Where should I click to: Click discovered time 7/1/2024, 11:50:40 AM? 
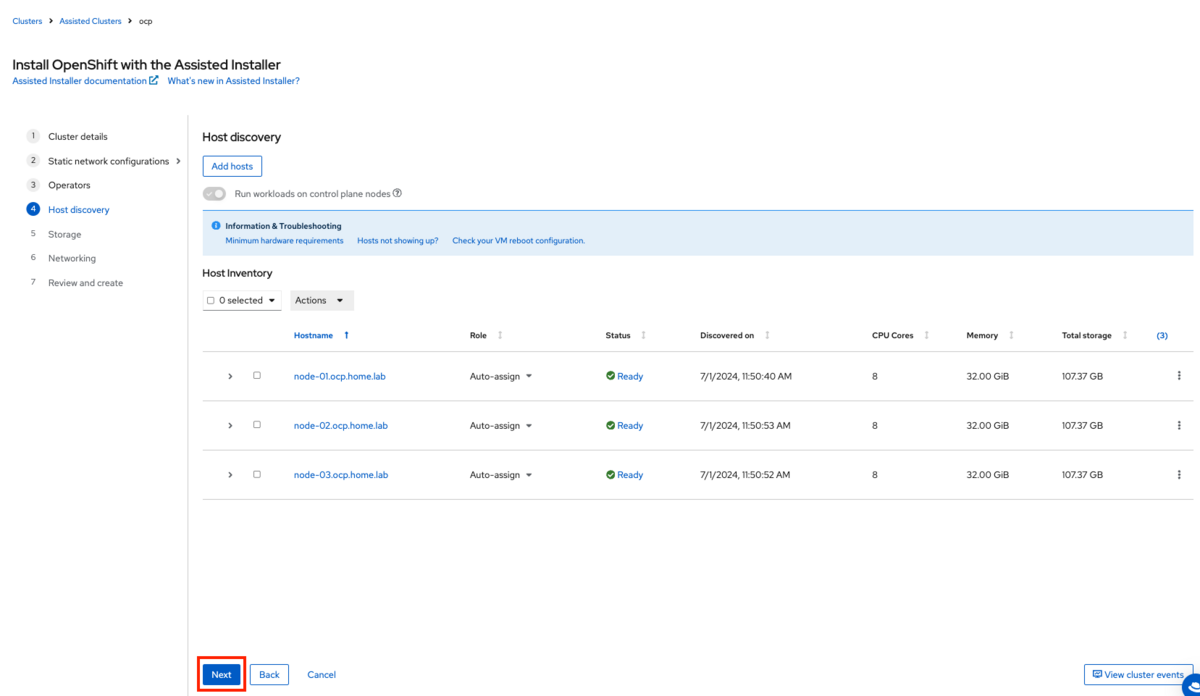[x=745, y=376]
